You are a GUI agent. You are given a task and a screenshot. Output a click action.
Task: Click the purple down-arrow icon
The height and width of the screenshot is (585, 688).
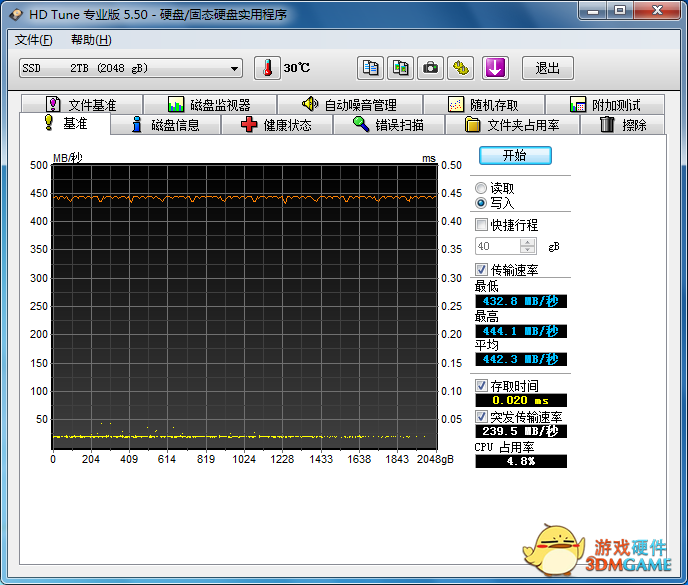(x=495, y=68)
